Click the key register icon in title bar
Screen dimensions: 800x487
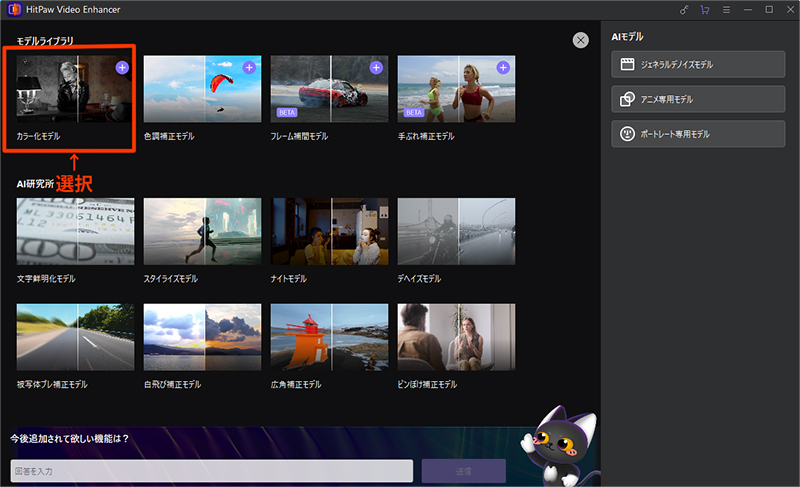point(684,10)
